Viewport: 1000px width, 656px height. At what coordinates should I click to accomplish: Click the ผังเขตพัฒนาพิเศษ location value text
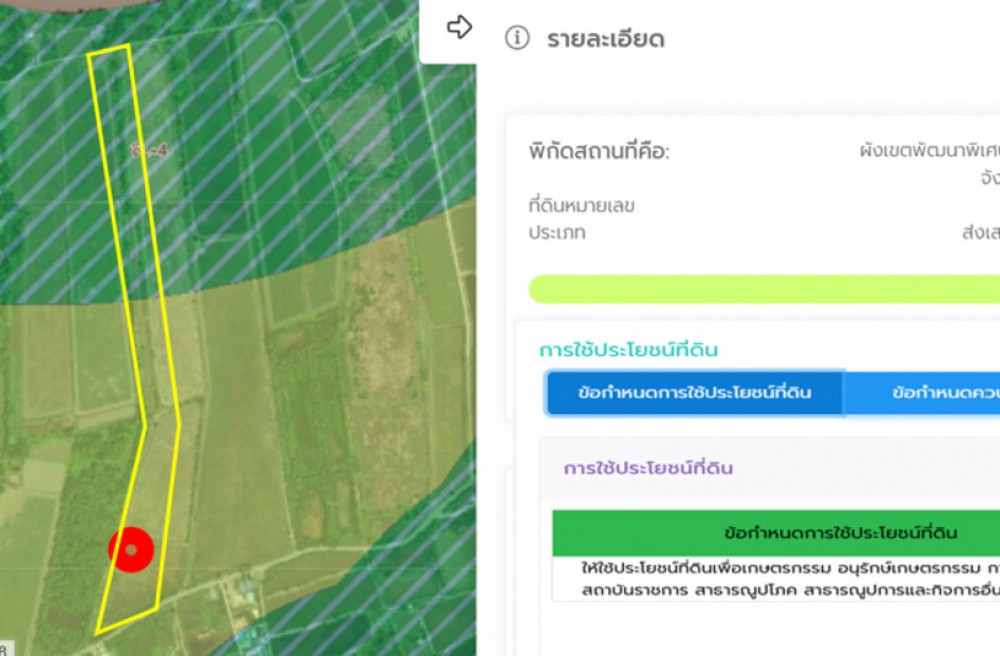(x=929, y=151)
